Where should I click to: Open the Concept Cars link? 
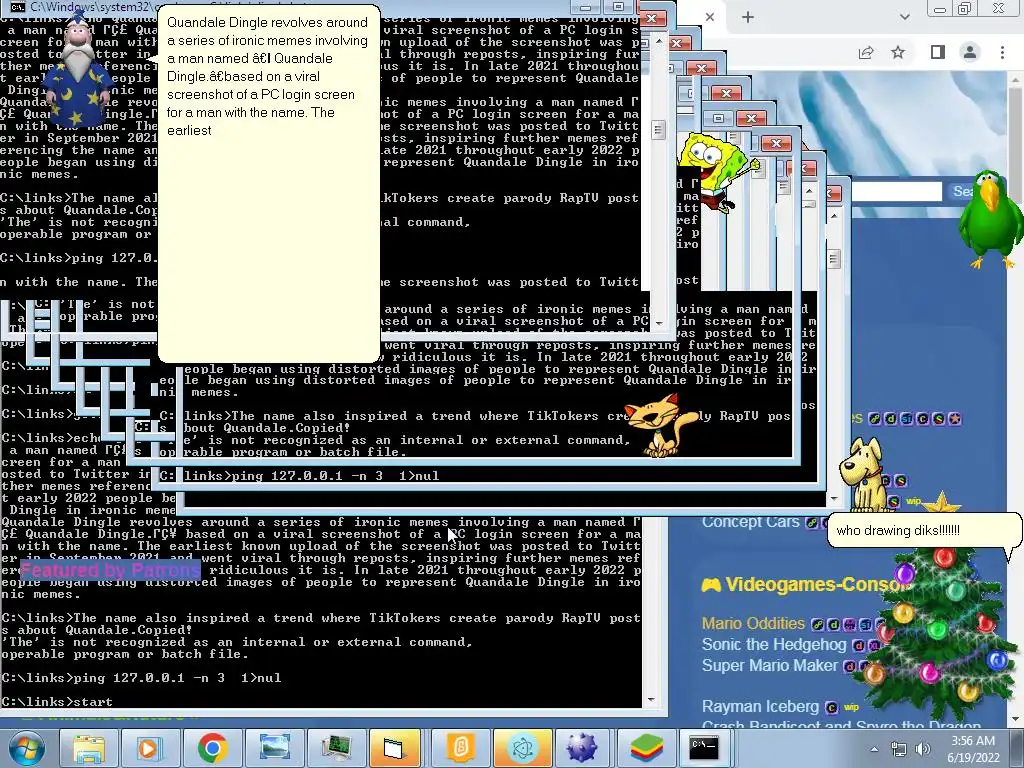point(750,522)
